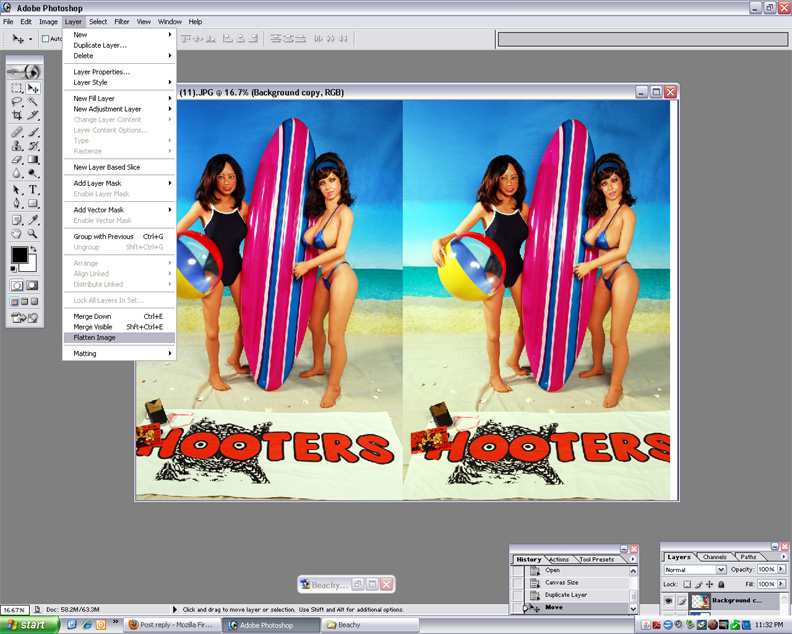Open the blending mode Normal dropdown
Screen dimensions: 792x634
(695, 569)
